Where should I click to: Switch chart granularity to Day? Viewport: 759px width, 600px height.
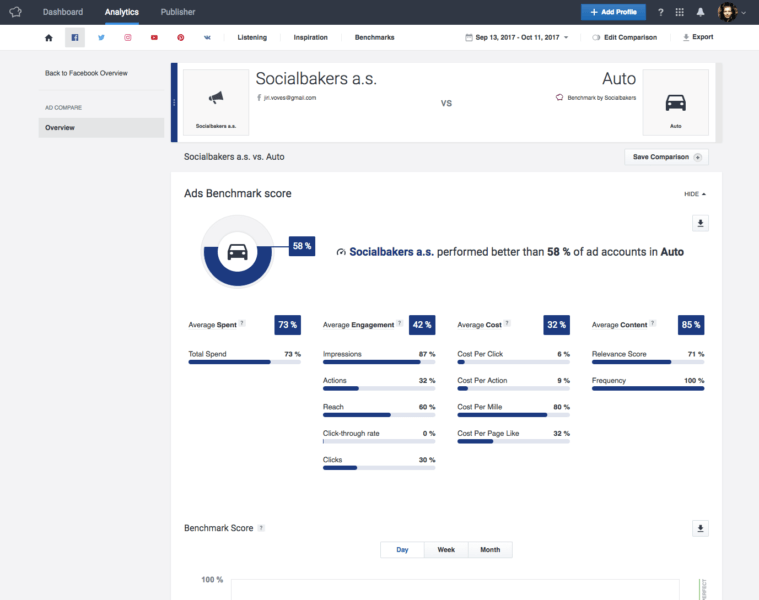[402, 550]
